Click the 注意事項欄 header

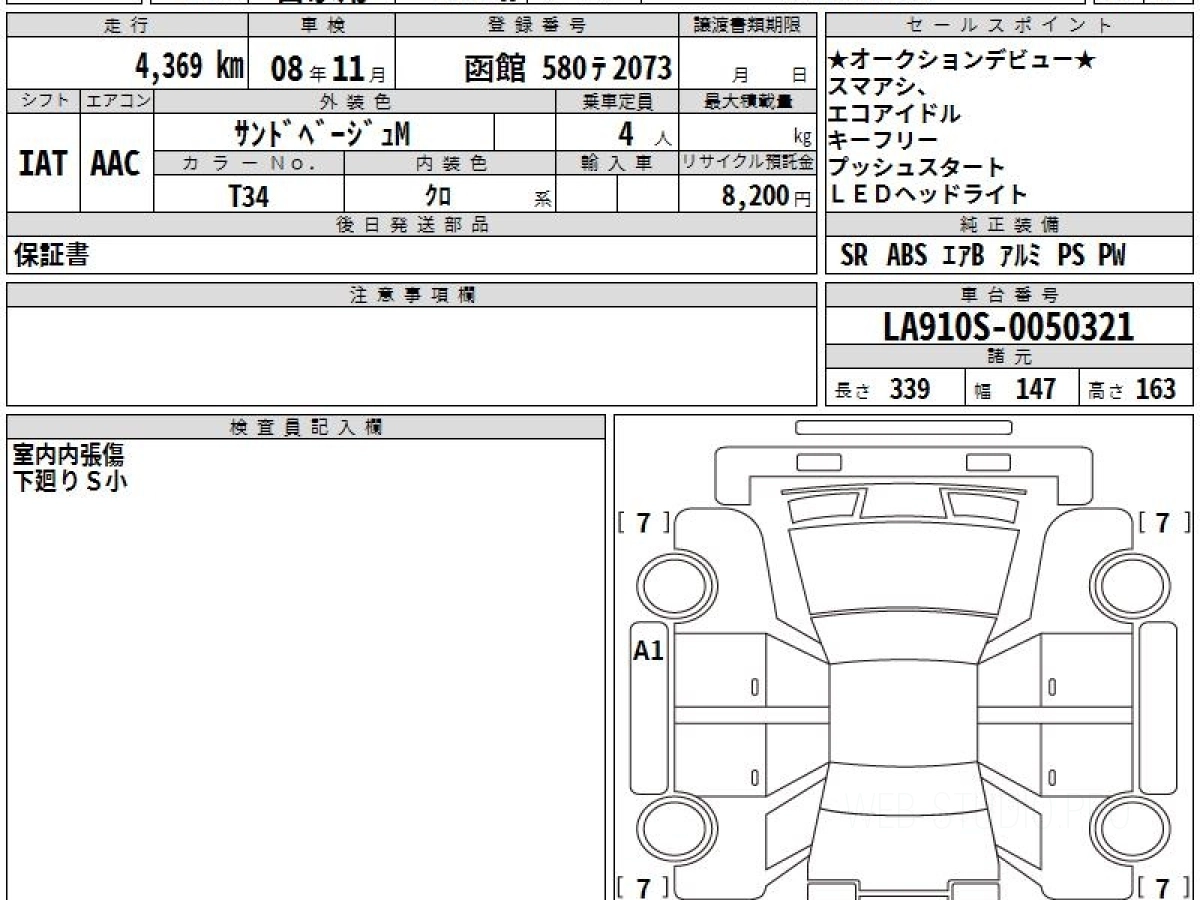click(411, 295)
